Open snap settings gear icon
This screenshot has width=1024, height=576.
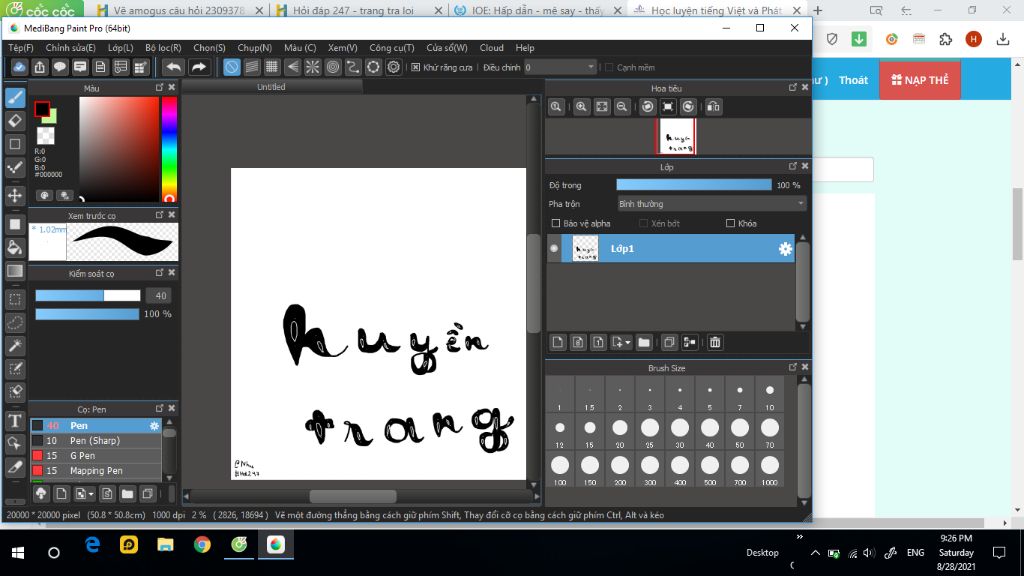(x=394, y=67)
